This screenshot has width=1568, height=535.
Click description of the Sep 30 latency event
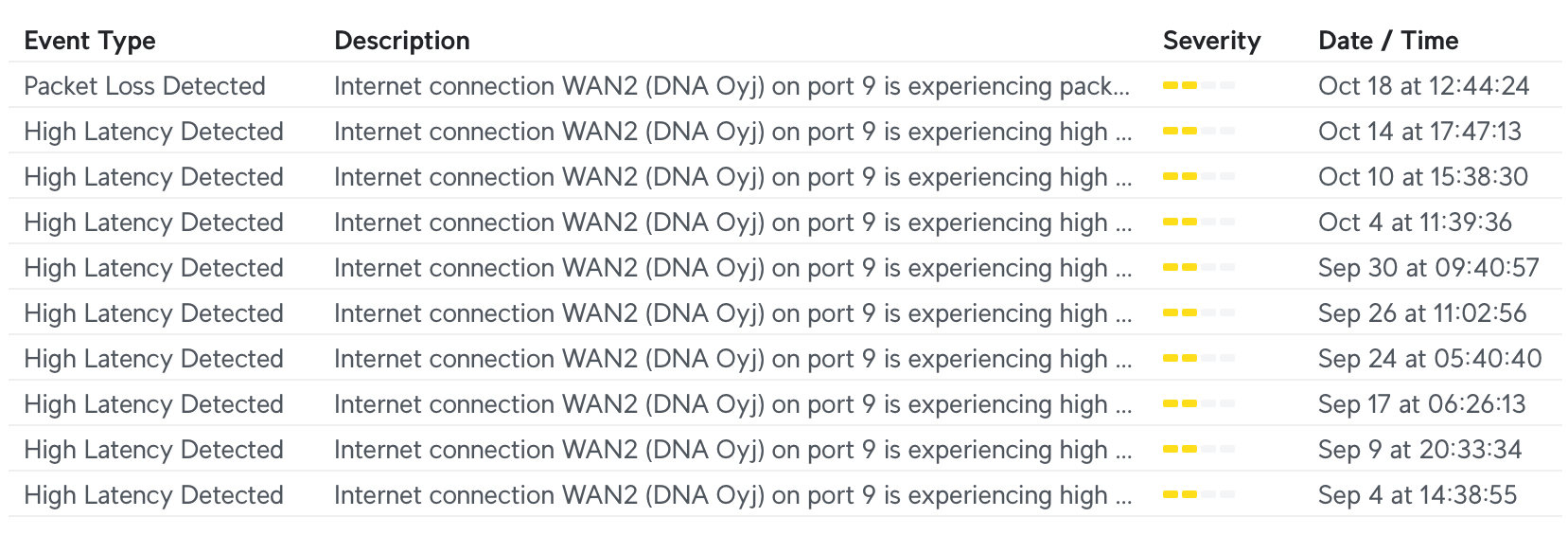(731, 268)
